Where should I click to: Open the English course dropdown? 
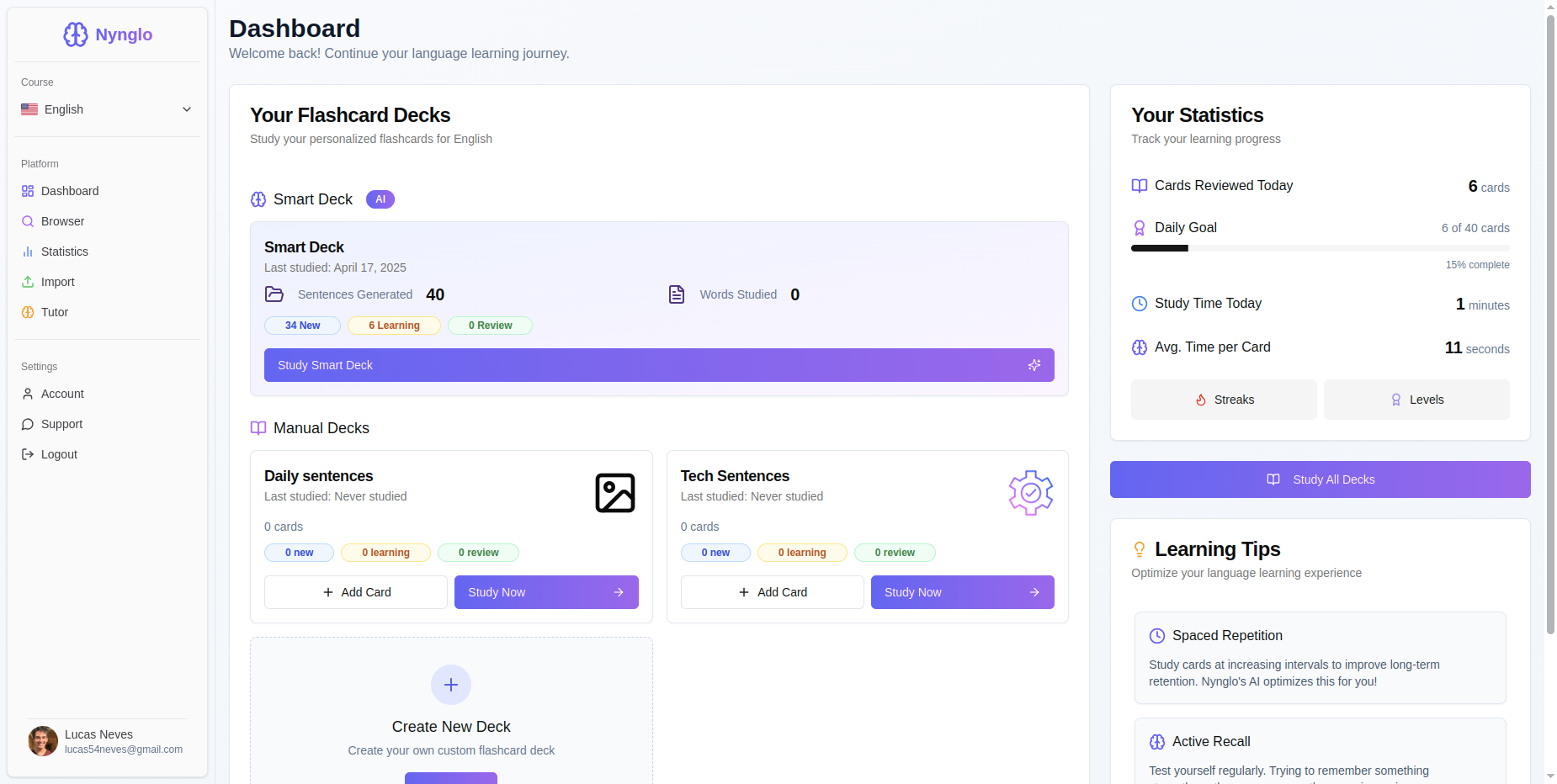107,109
